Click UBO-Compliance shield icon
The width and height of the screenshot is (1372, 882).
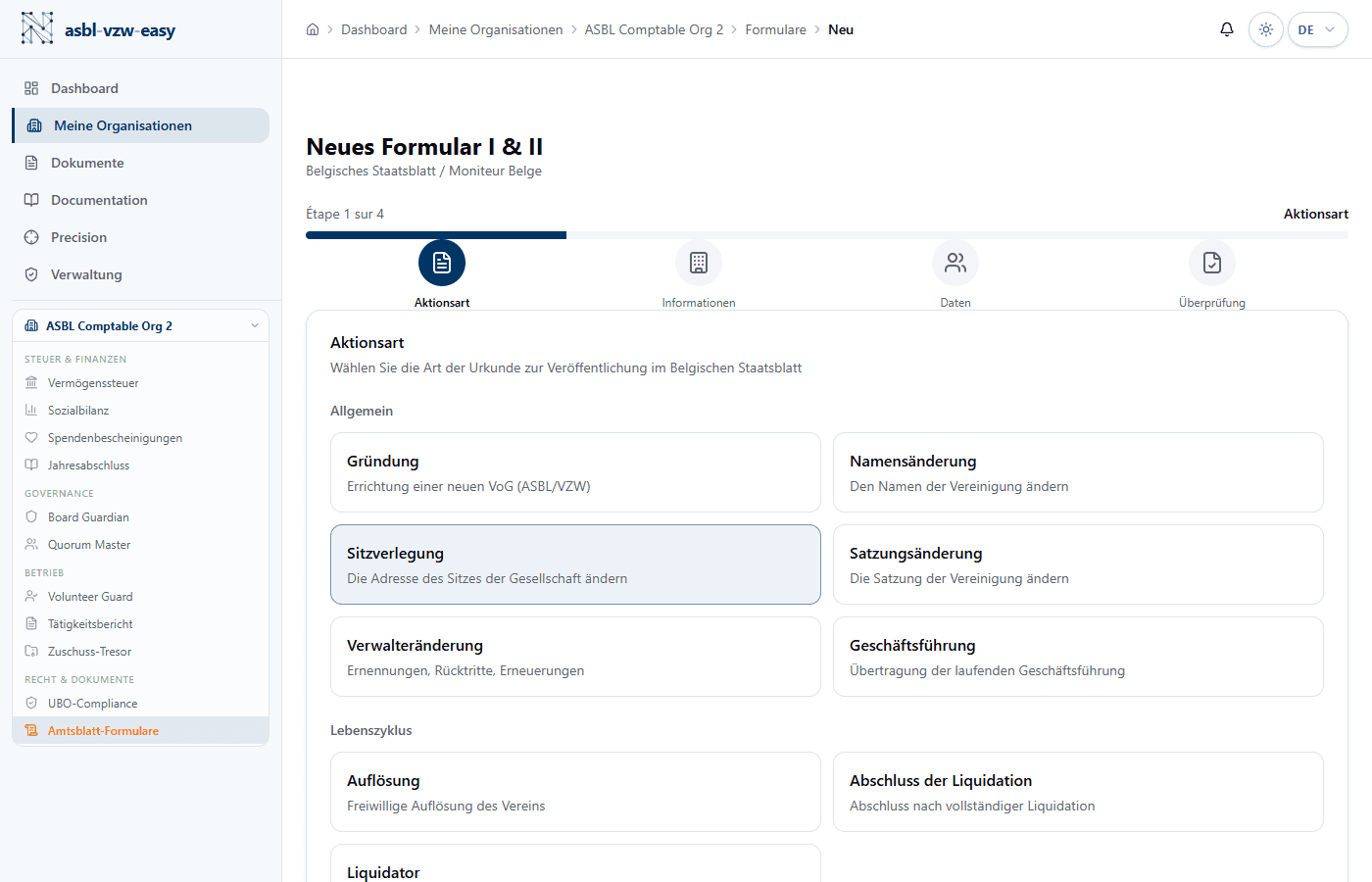click(31, 704)
